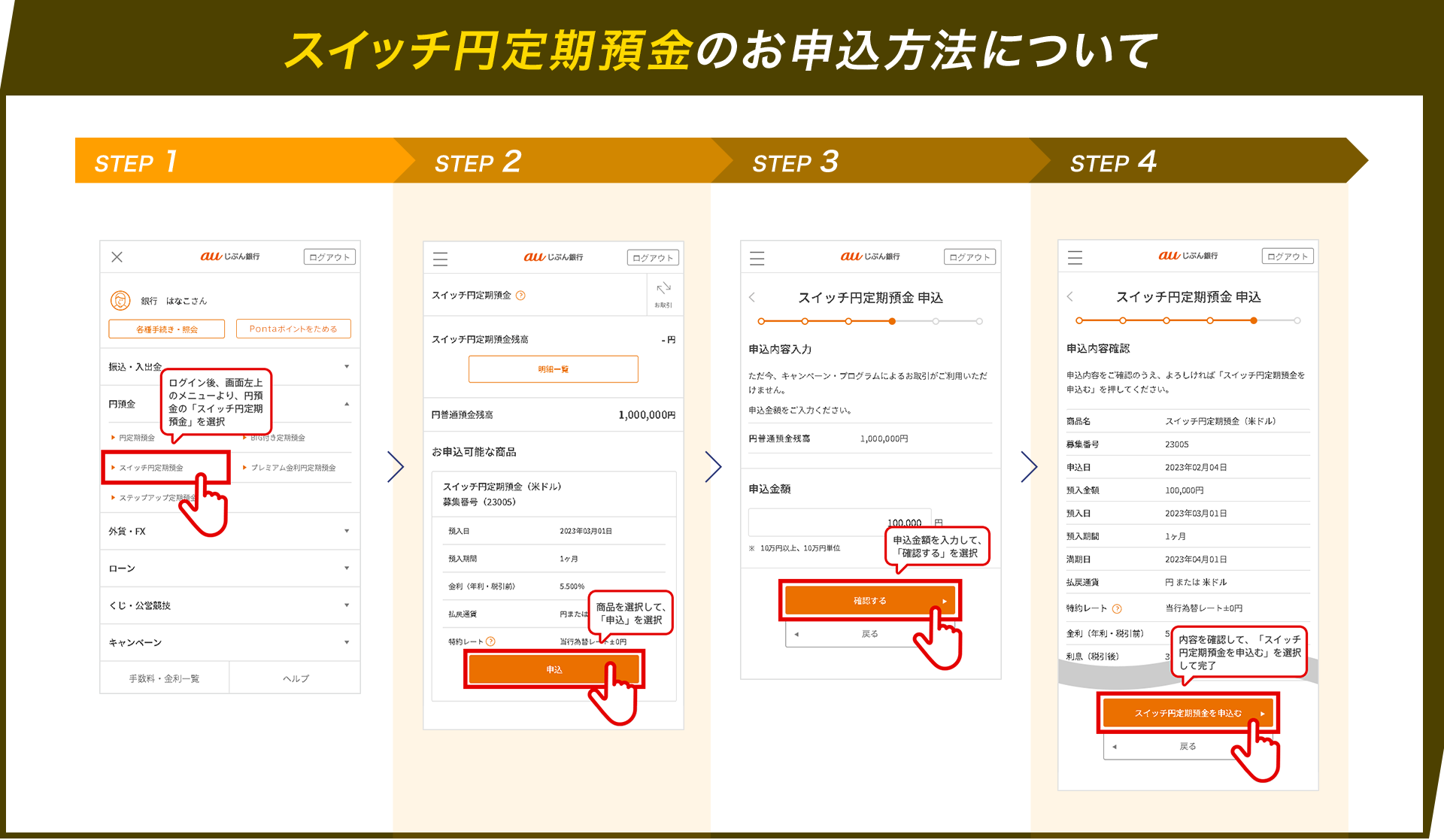Tap the au じぶん銀行 logo in STEP 3 screen
Screen dimensions: 1444x840
click(x=870, y=256)
